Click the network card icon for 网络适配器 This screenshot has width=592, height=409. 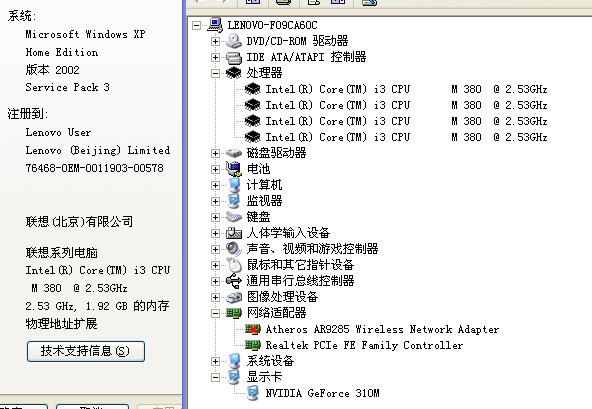click(234, 313)
